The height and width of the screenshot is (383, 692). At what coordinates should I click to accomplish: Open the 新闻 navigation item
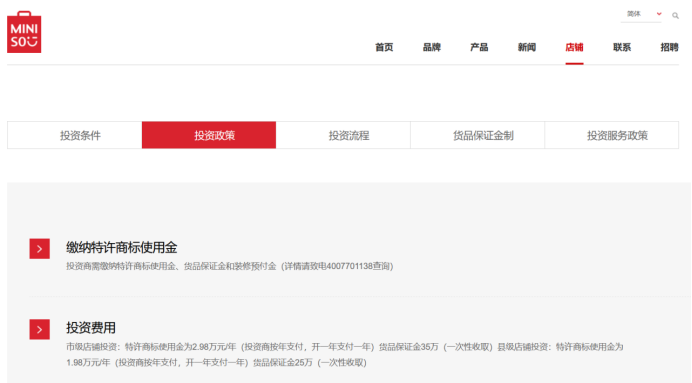[x=527, y=47]
